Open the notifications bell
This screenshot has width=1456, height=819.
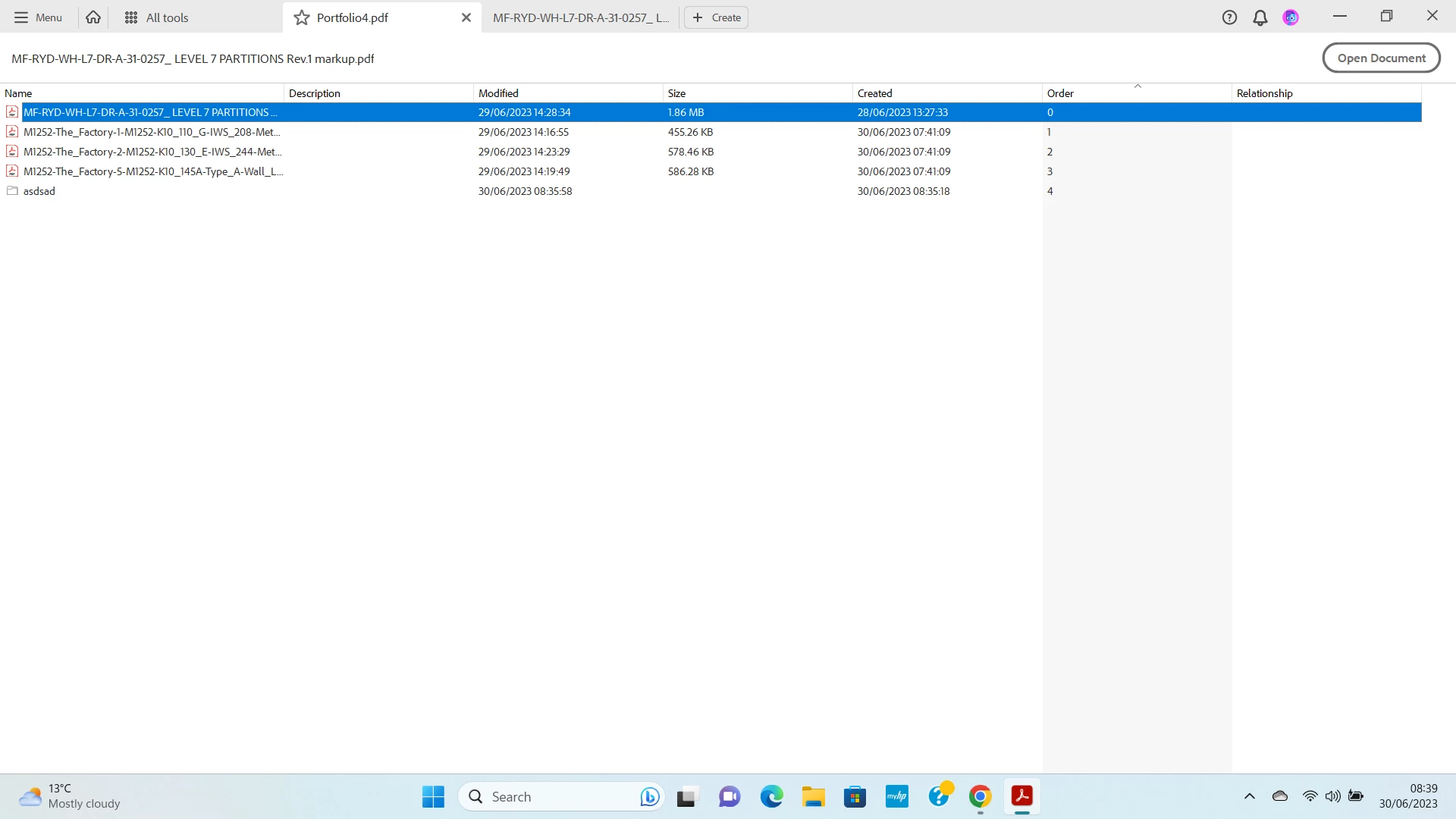[x=1260, y=17]
